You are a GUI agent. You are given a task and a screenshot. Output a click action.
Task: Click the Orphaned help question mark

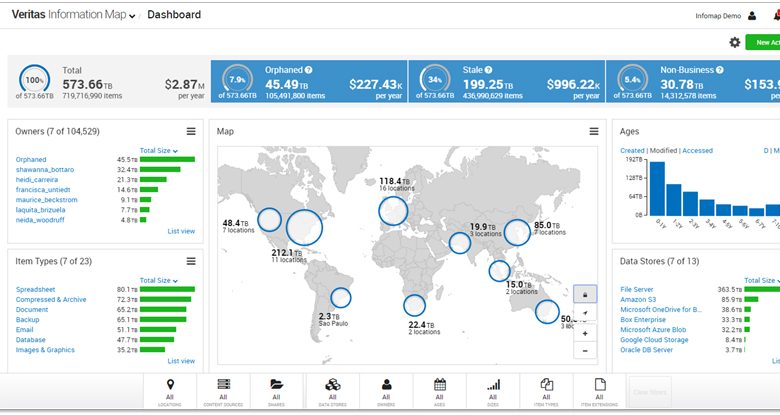coord(308,70)
